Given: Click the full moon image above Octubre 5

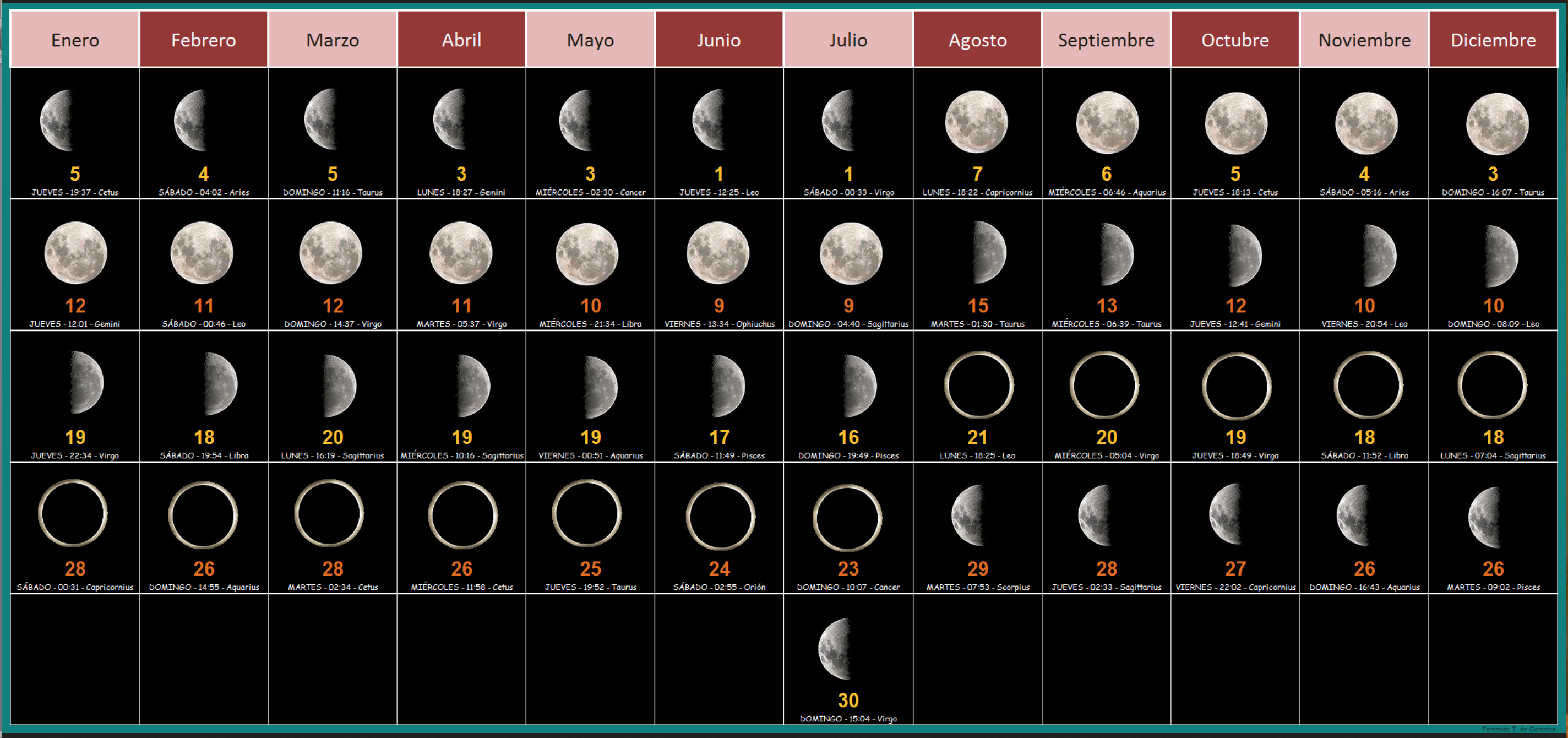Looking at the screenshot, I should coord(1236,123).
